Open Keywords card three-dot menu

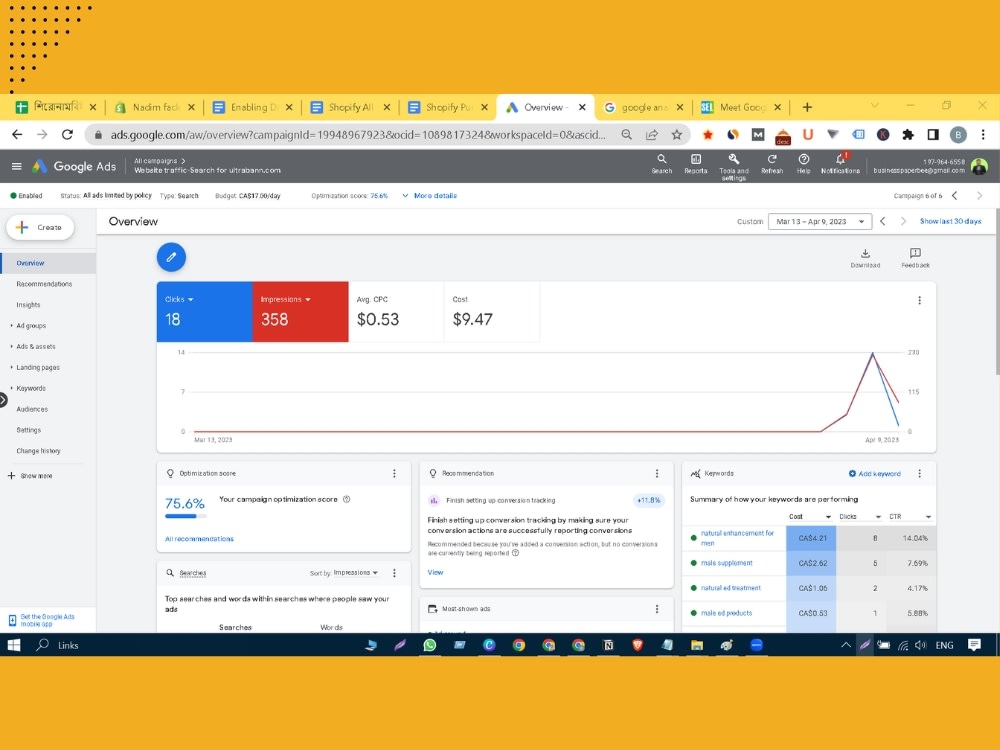tap(919, 473)
